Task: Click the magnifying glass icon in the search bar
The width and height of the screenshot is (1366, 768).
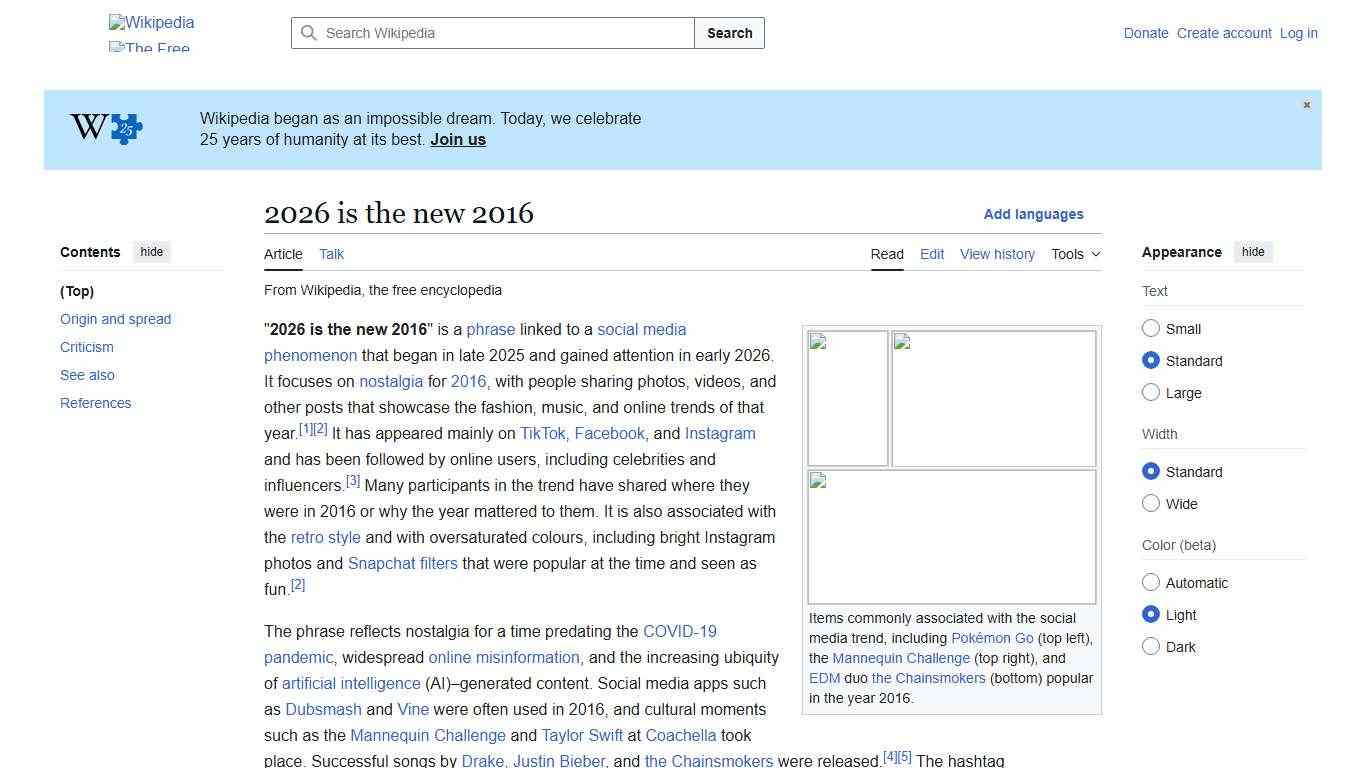Action: pos(310,33)
